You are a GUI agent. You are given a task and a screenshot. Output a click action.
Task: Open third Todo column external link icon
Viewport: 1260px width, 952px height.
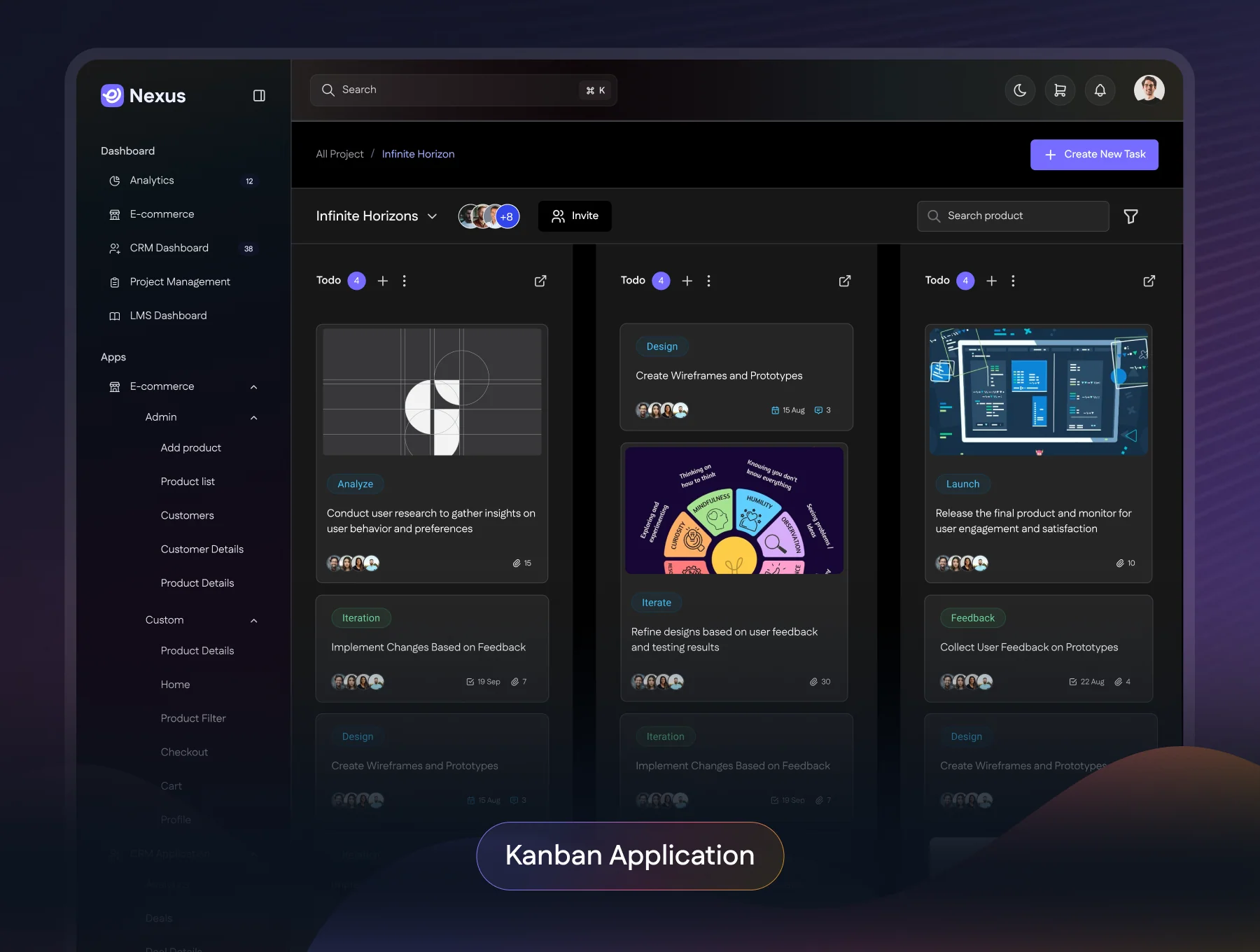click(x=1149, y=281)
